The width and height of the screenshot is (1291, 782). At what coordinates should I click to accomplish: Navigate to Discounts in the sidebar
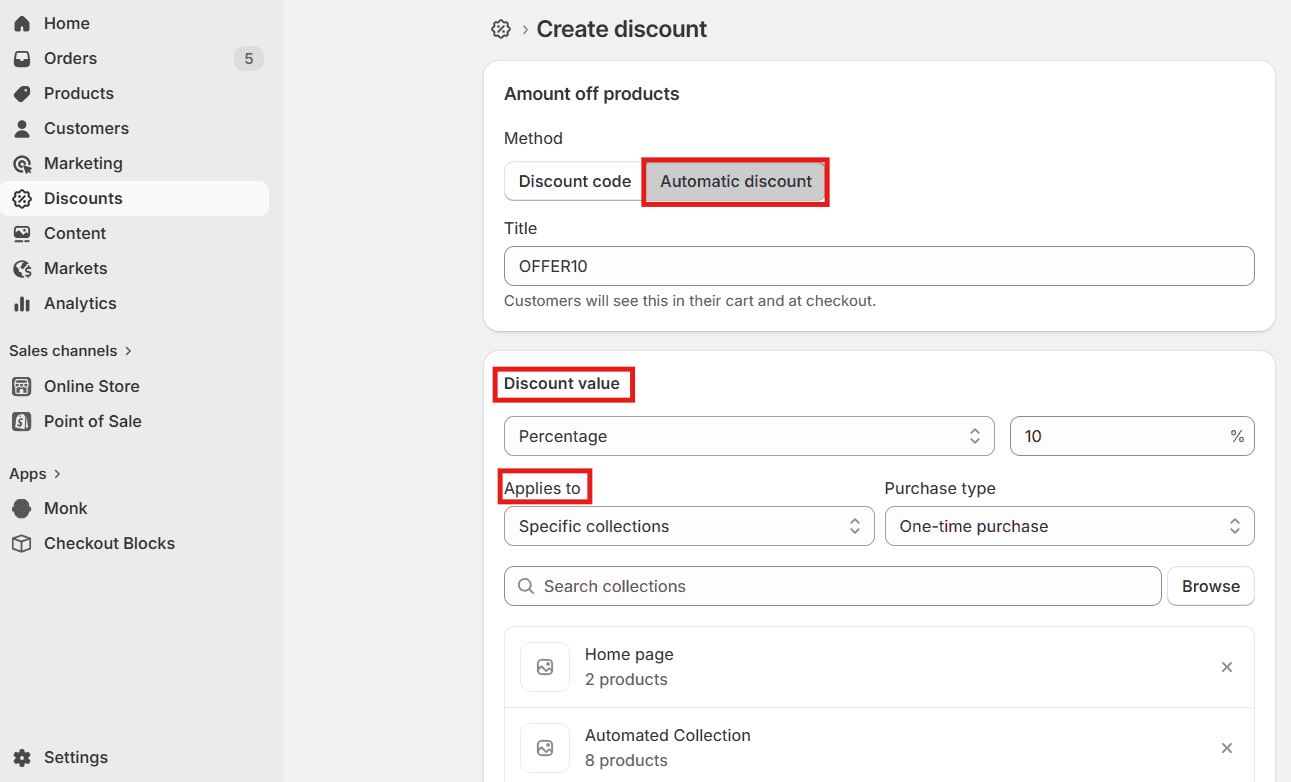pos(22,198)
